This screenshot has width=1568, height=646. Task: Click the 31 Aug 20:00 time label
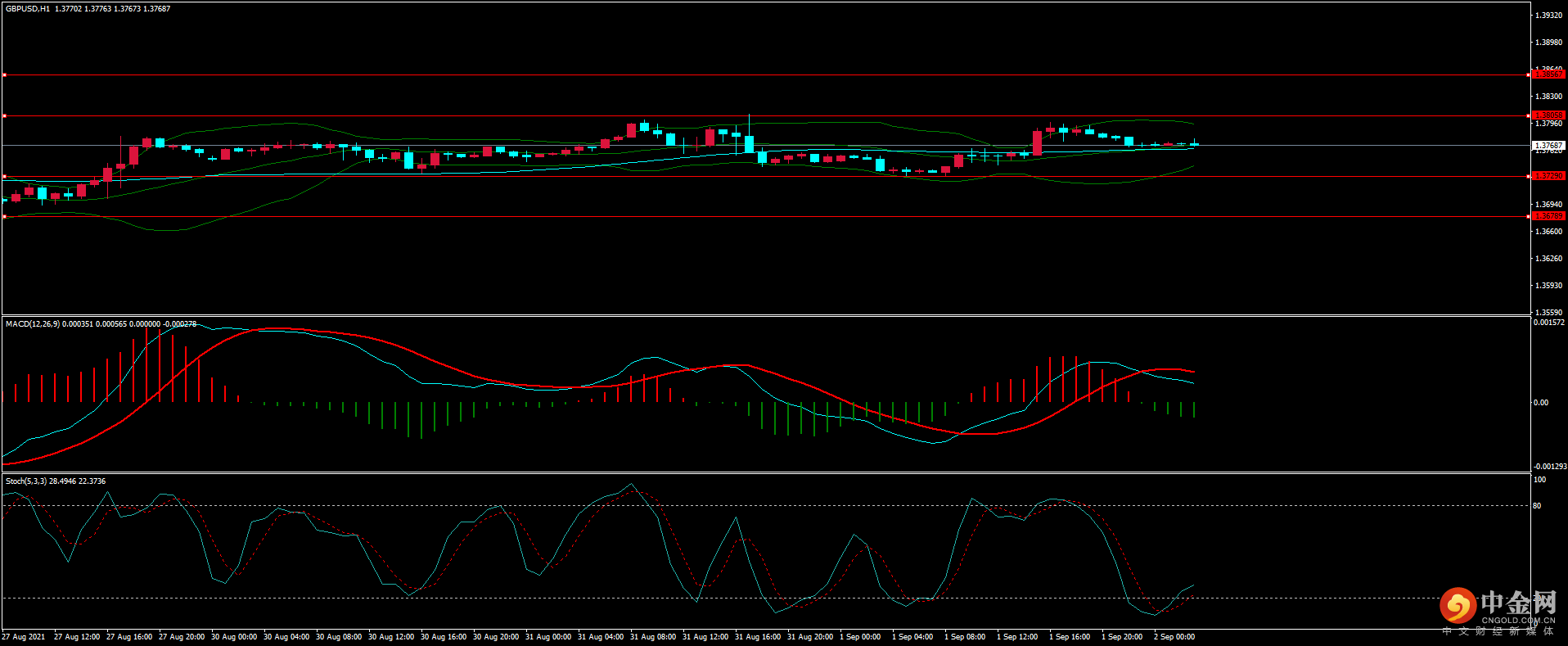810,637
